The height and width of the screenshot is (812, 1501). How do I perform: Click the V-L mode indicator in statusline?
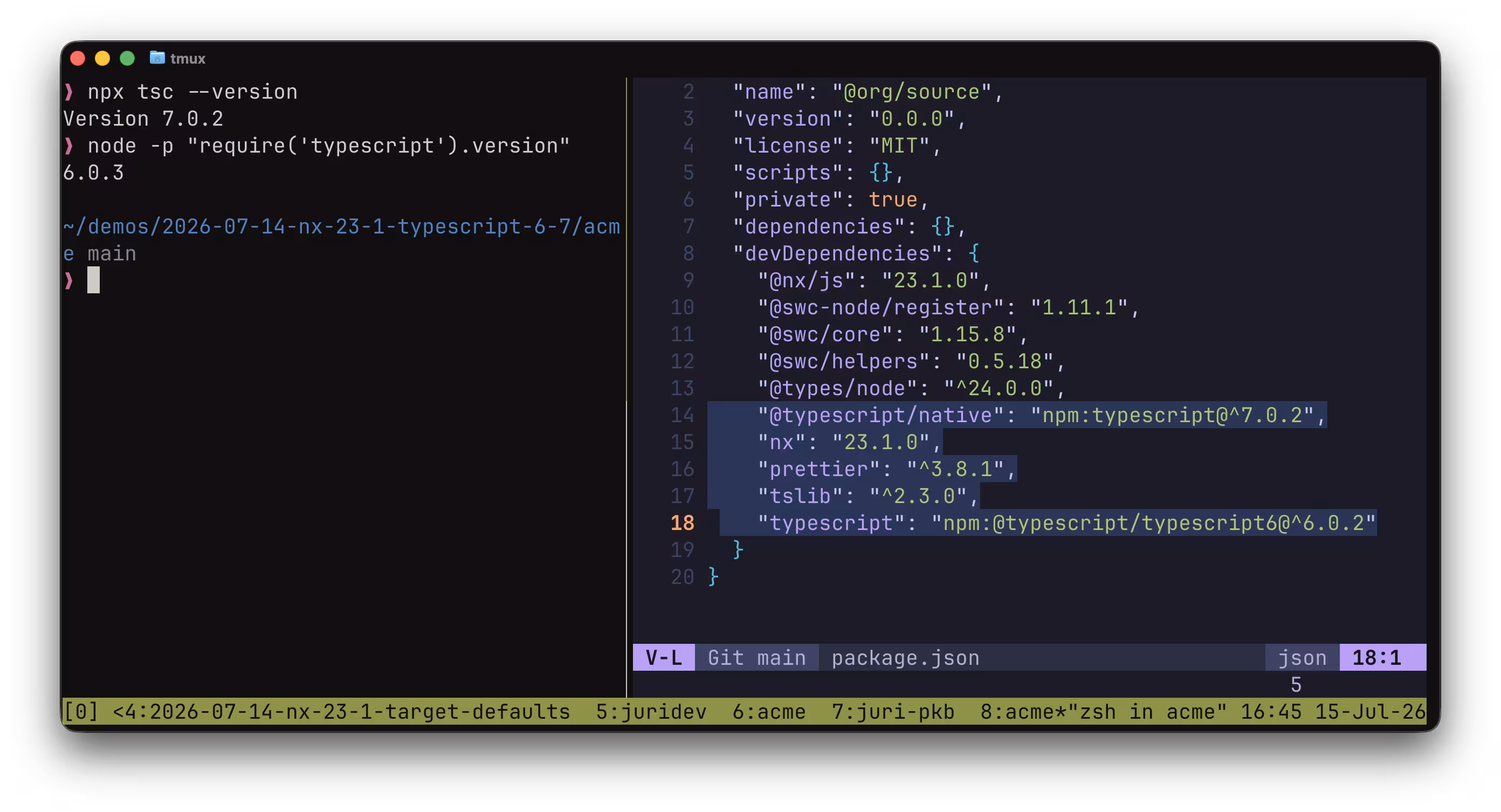[x=664, y=658]
